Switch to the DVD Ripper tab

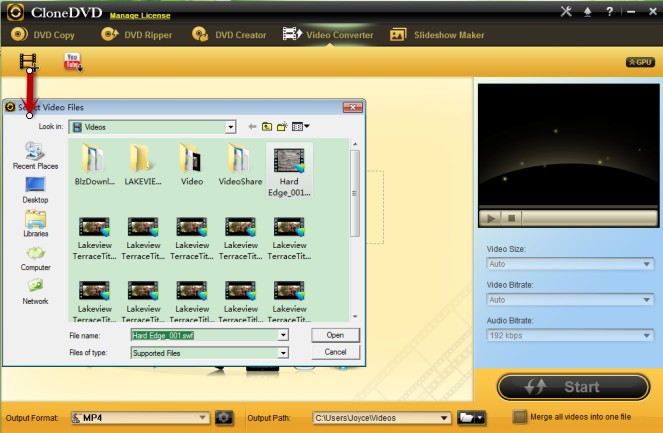coord(137,35)
